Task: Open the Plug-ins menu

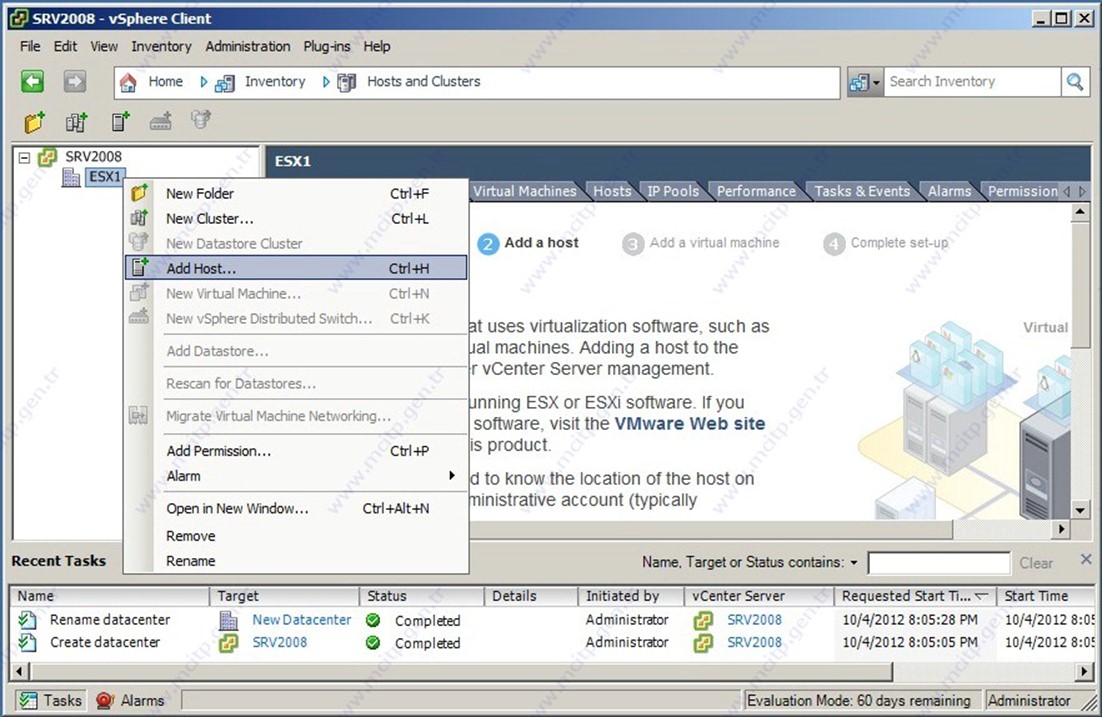Action: (327, 46)
